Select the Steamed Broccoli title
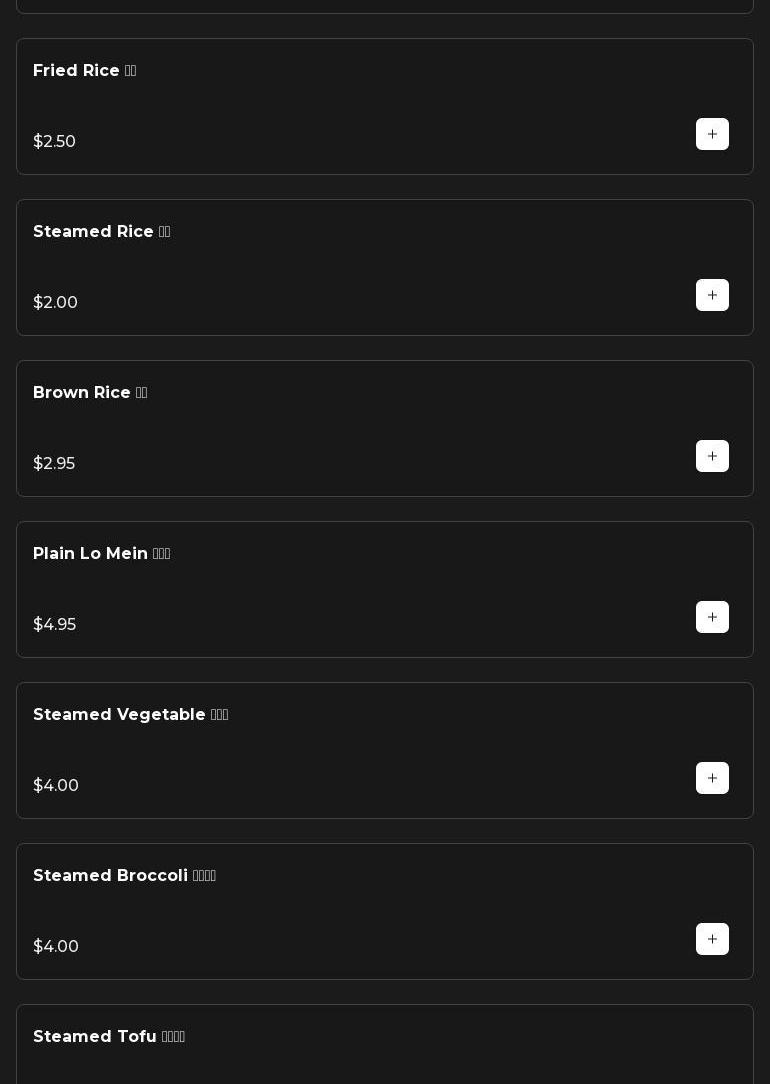This screenshot has height=1084, width=770. [x=124, y=876]
